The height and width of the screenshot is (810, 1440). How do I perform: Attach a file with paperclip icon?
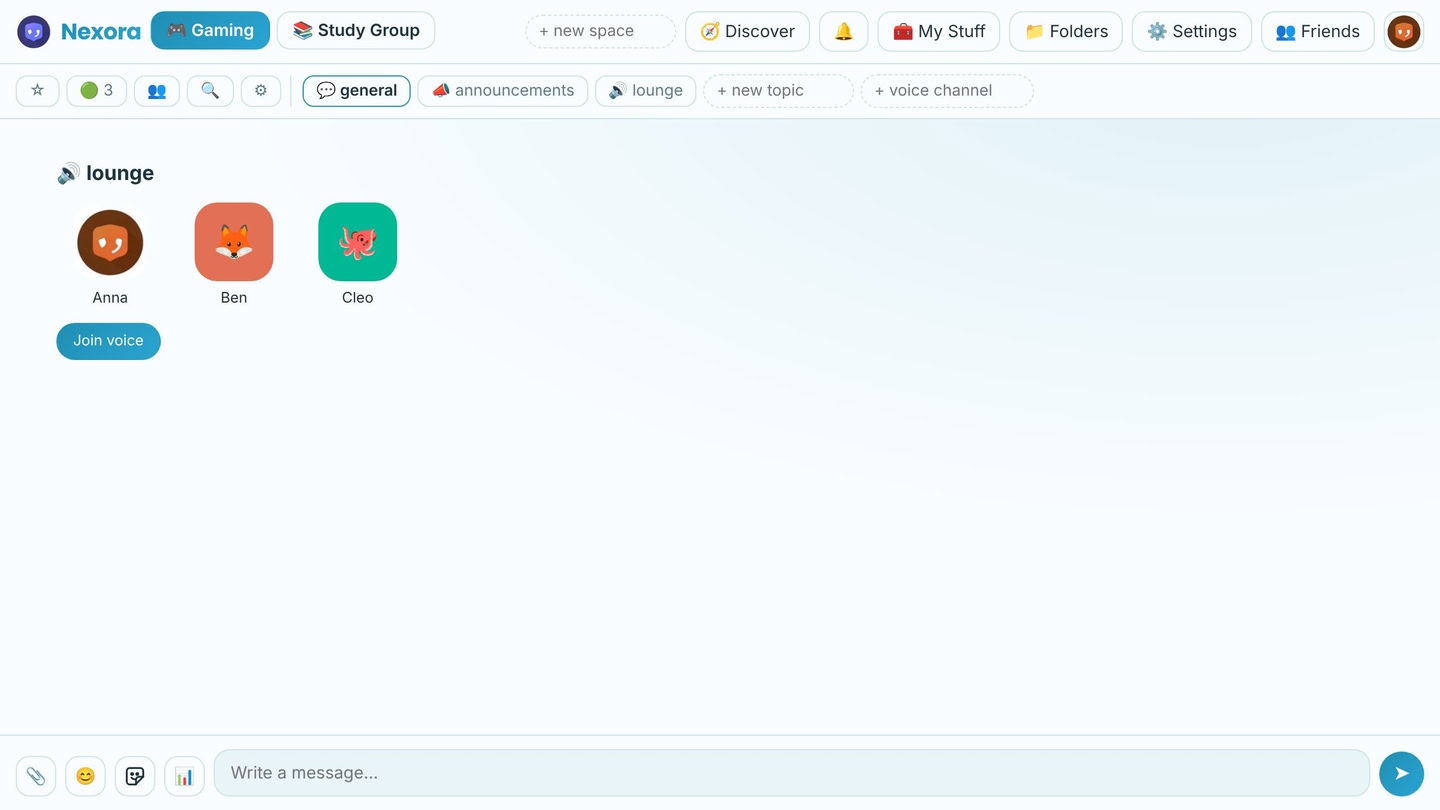click(36, 776)
